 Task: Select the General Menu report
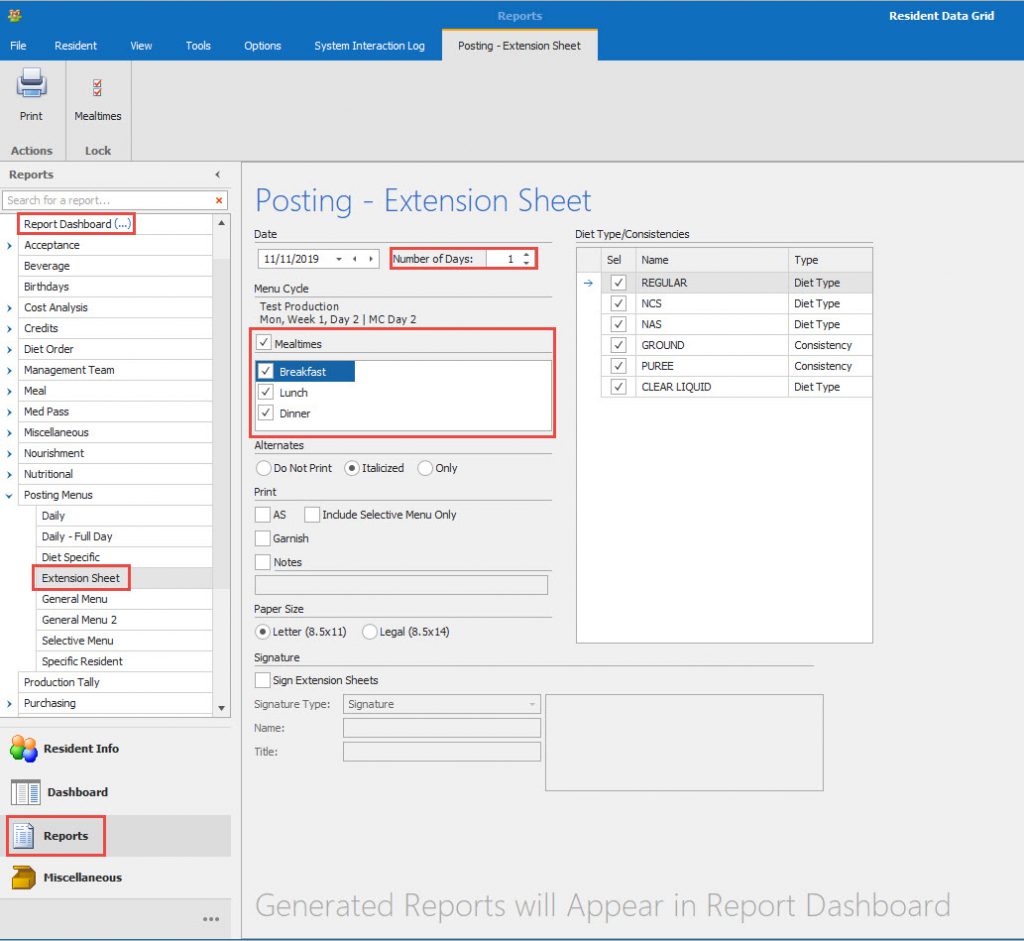point(74,599)
